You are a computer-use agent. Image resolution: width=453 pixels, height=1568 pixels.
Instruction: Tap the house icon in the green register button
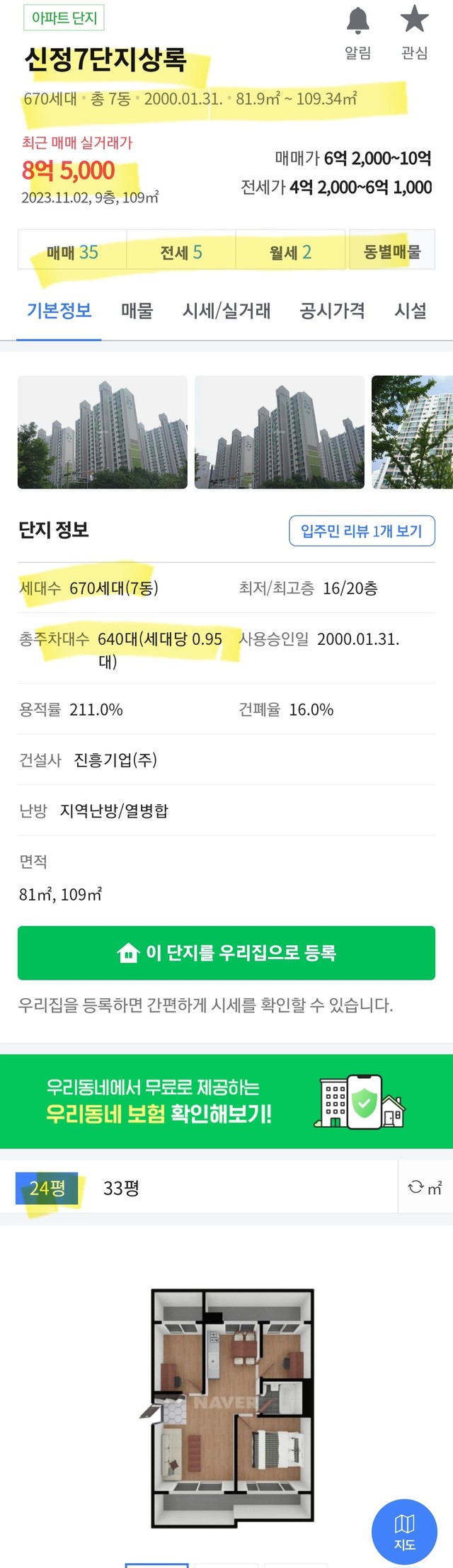128,953
